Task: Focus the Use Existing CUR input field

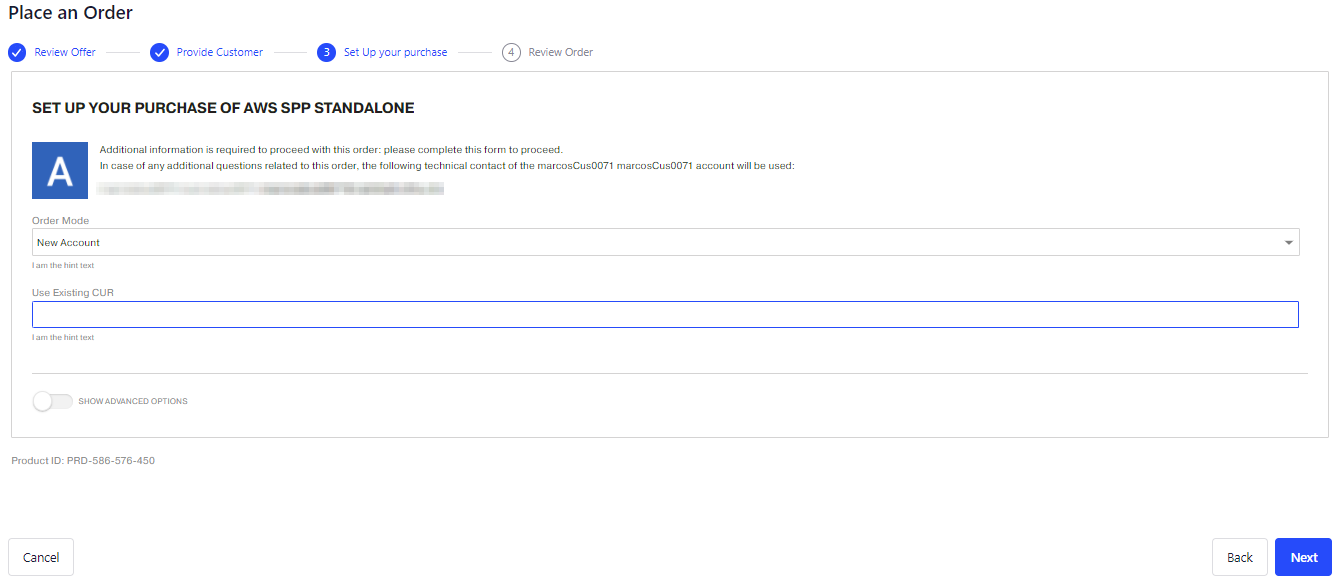Action: tap(665, 315)
